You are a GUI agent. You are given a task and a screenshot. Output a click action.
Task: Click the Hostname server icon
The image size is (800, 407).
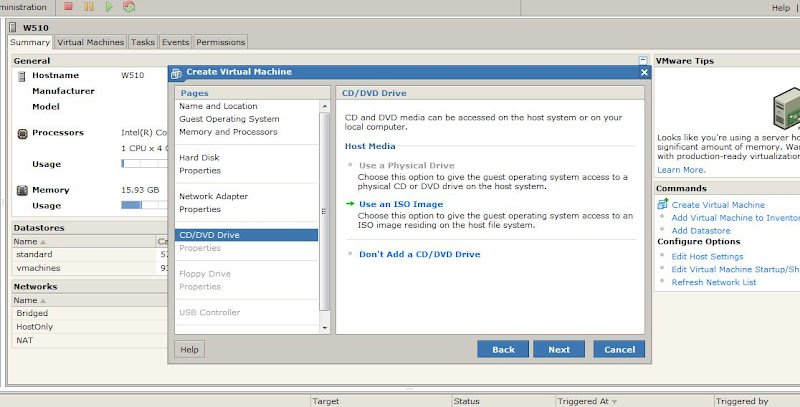[x=22, y=76]
